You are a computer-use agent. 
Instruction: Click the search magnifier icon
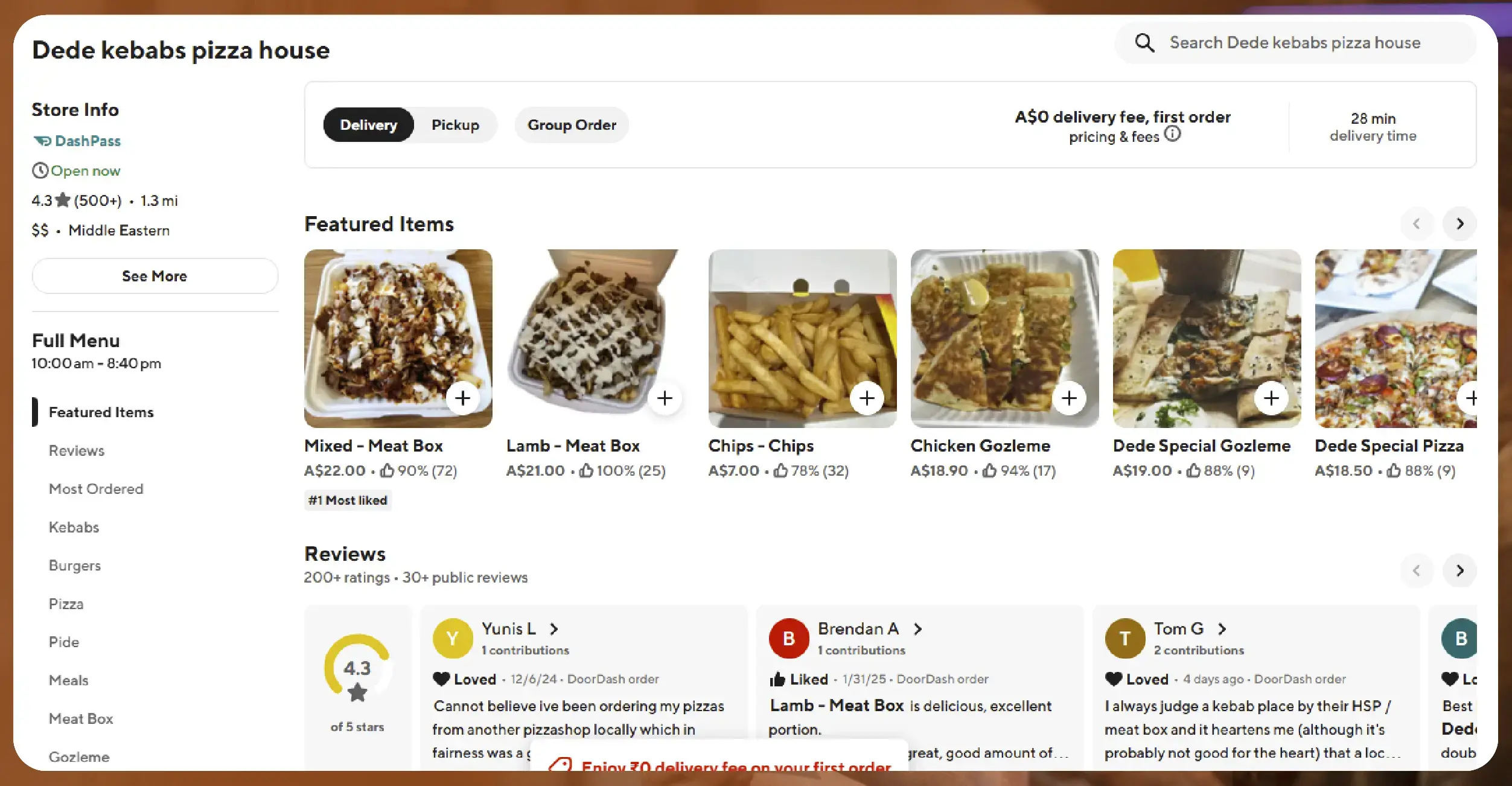click(x=1144, y=43)
